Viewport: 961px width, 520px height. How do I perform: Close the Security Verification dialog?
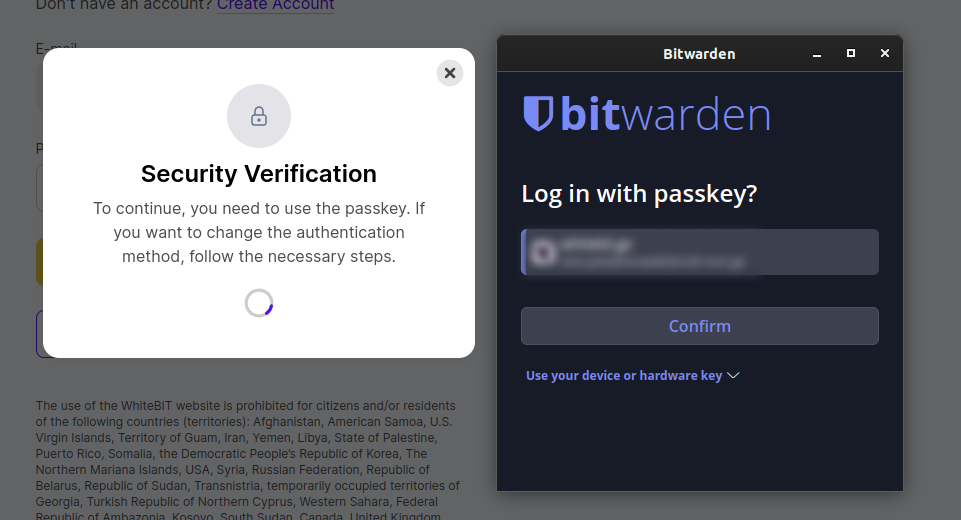pyautogui.click(x=450, y=73)
